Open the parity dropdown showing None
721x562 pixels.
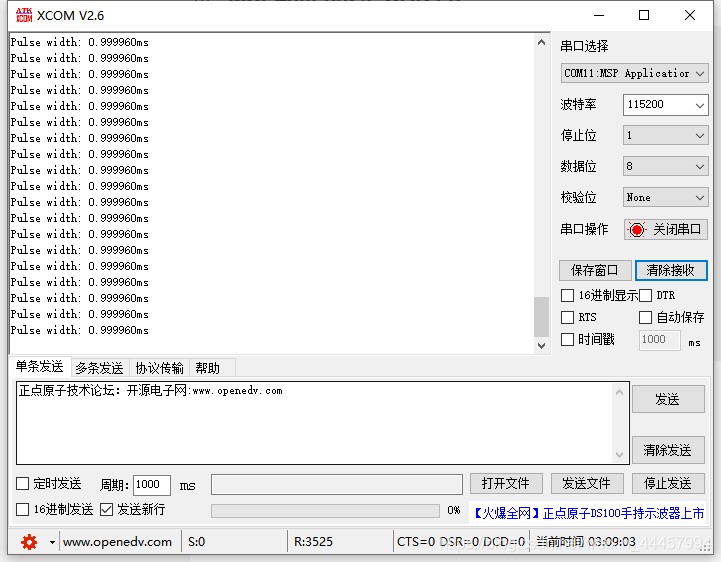[665, 198]
